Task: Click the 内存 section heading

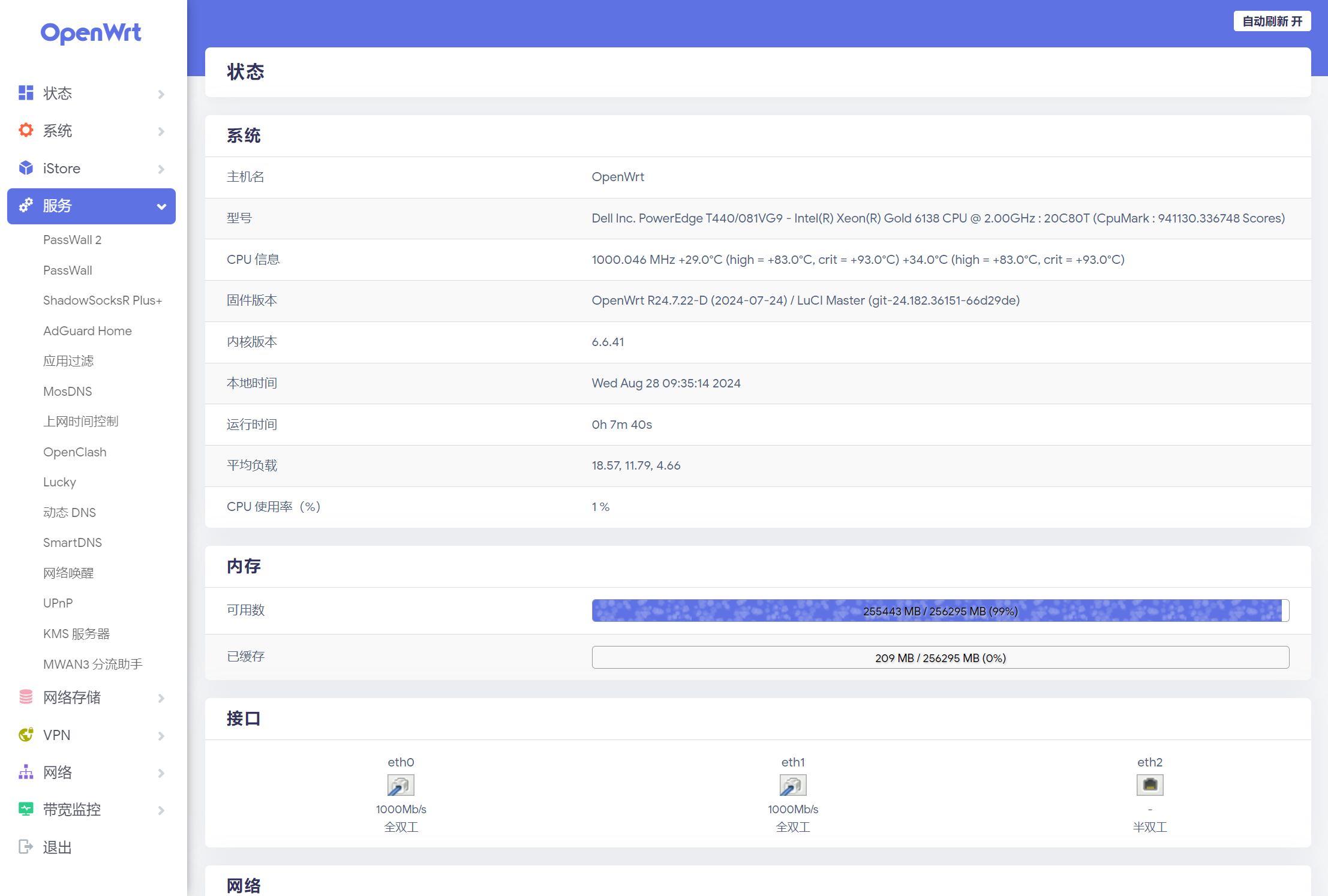Action: (x=244, y=566)
